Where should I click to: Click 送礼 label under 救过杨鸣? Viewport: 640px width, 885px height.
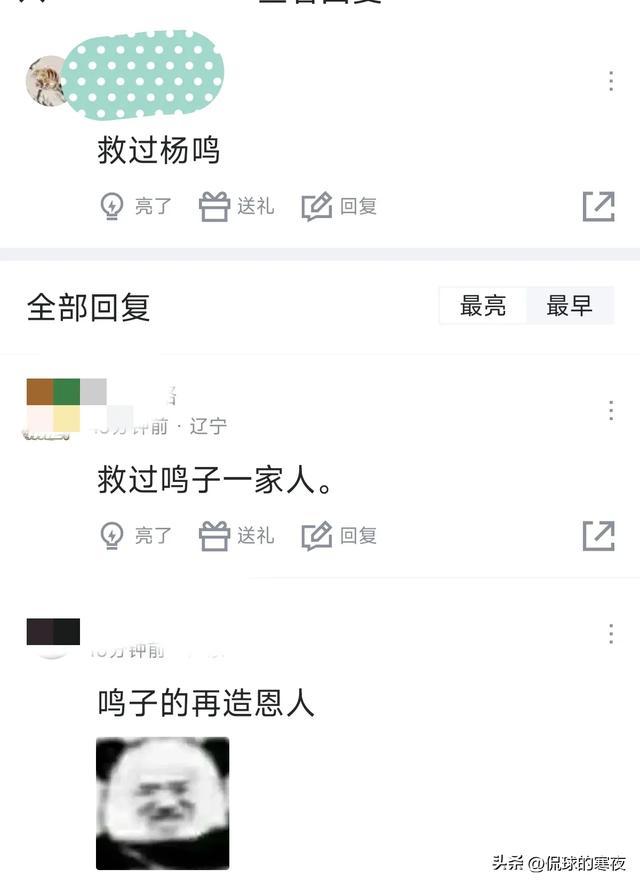(x=256, y=207)
